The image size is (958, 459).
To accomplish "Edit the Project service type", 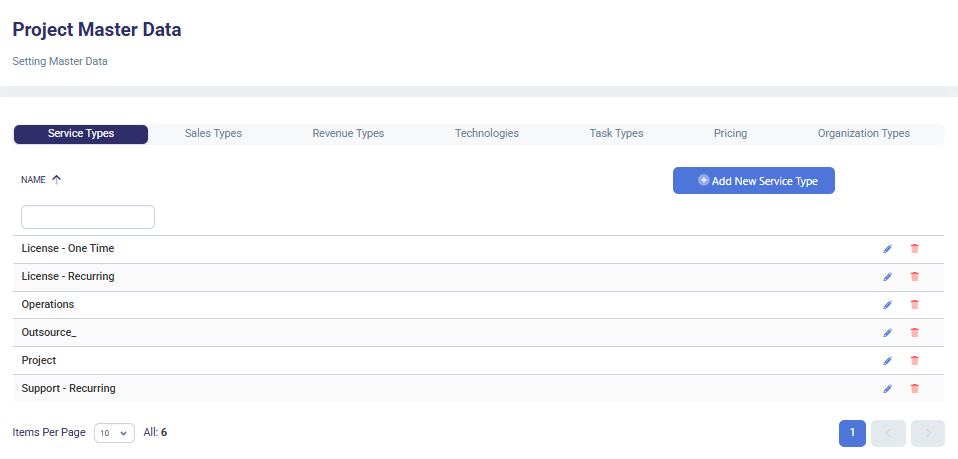I will tap(887, 361).
